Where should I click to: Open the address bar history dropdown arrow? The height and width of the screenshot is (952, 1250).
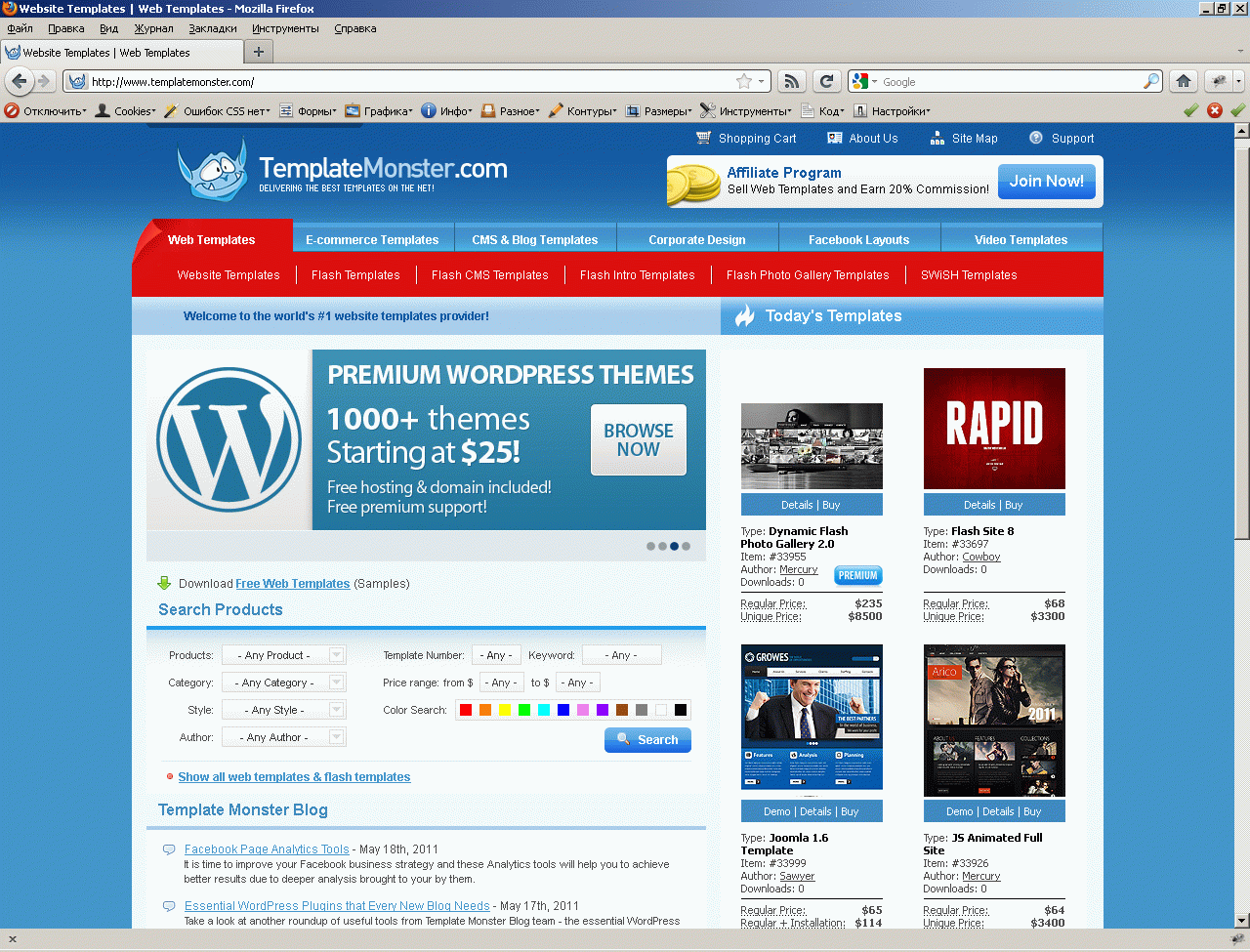tap(762, 82)
